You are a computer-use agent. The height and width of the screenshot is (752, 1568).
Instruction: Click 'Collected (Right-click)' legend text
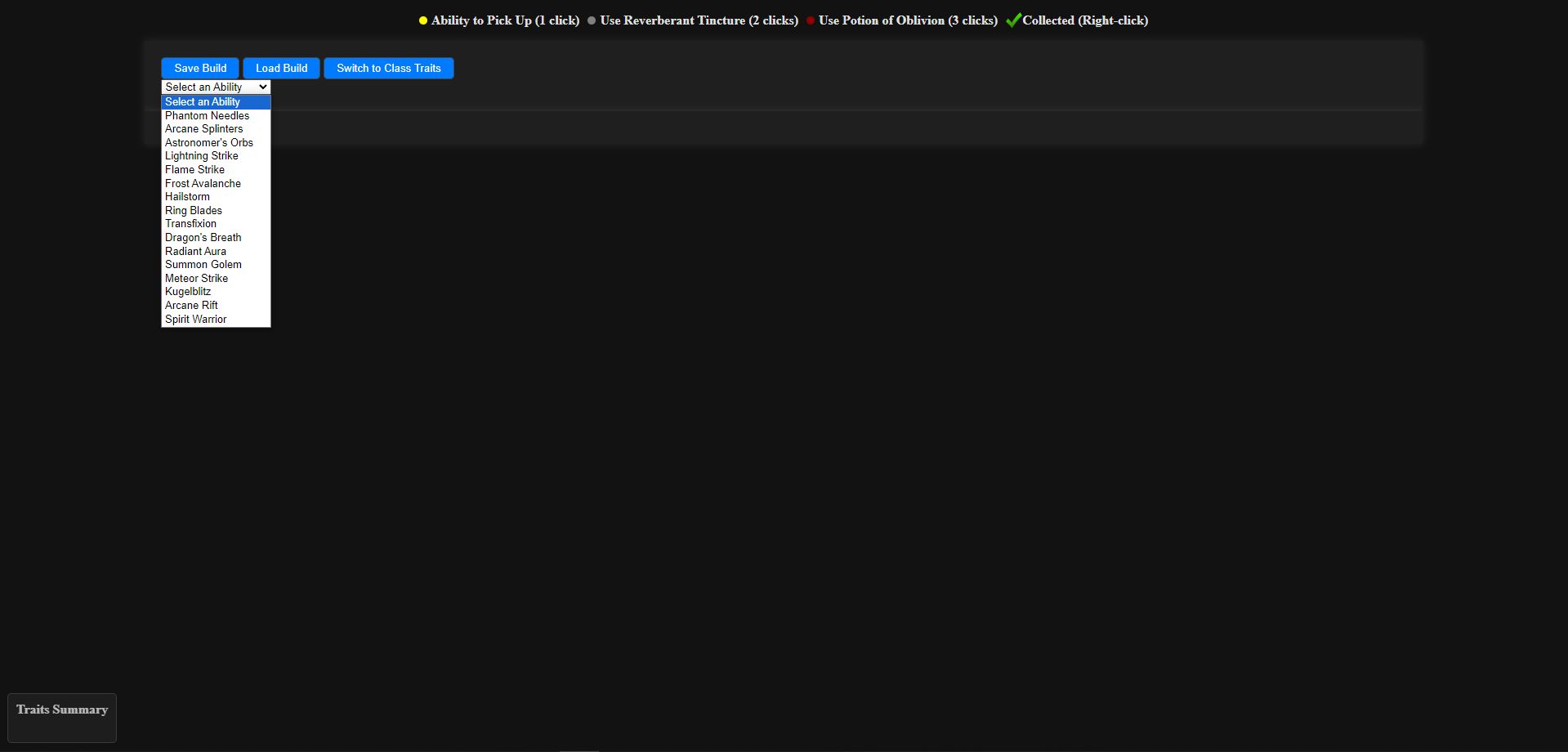coord(1085,20)
